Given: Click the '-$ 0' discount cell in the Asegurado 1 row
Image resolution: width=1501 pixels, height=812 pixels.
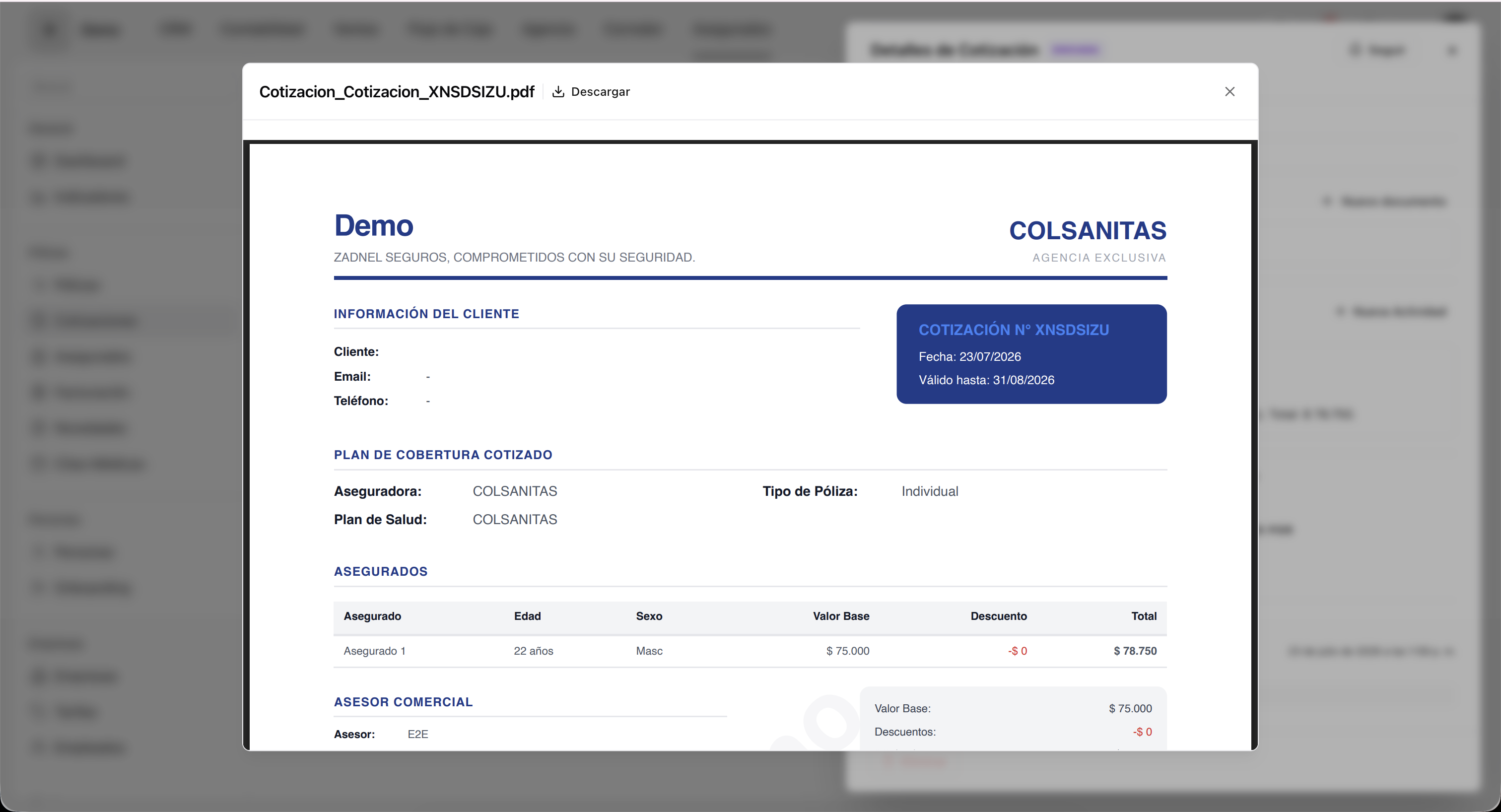Looking at the screenshot, I should (1018, 651).
